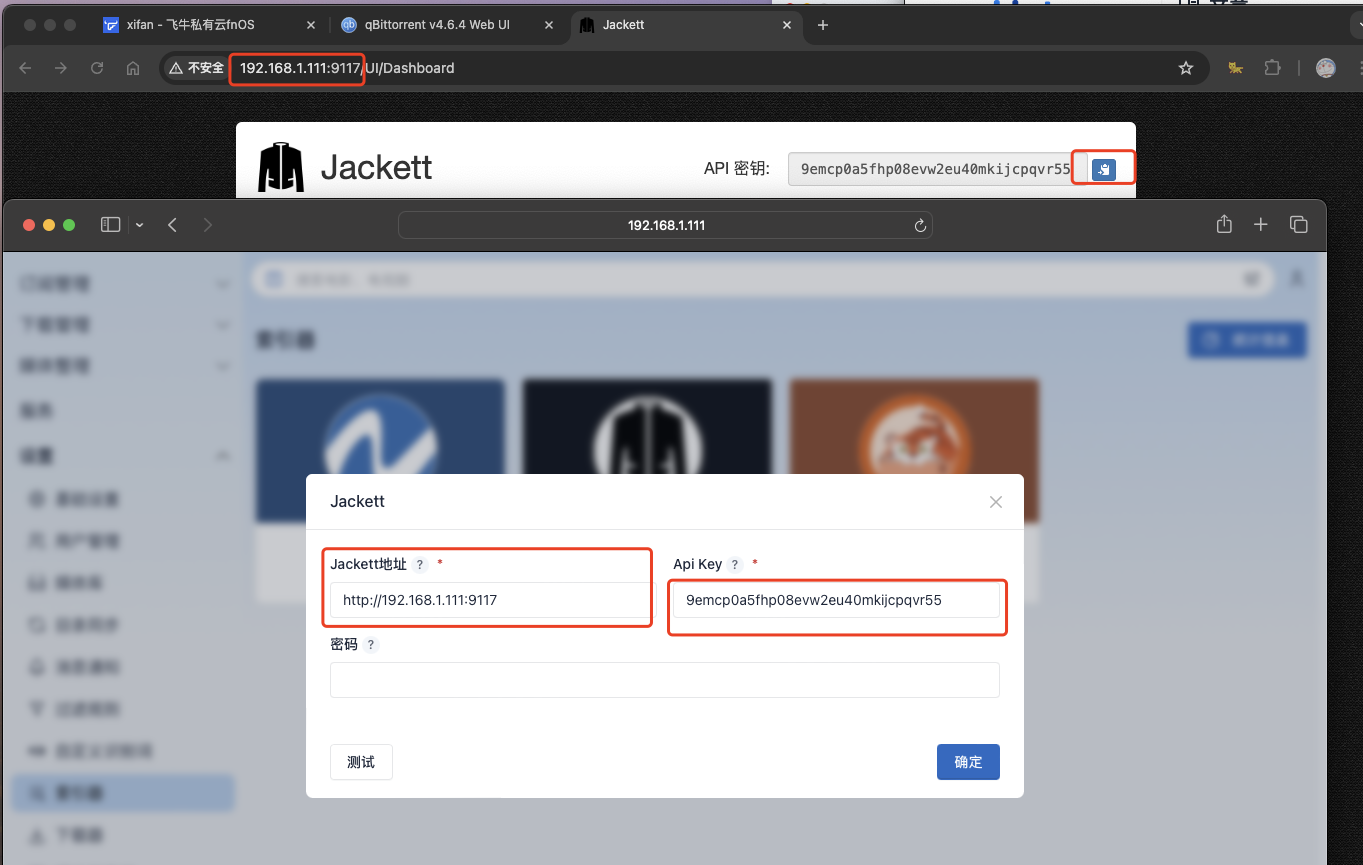This screenshot has height=865, width=1363.
Task: Focus the Jackett地址 input field
Action: (x=489, y=601)
